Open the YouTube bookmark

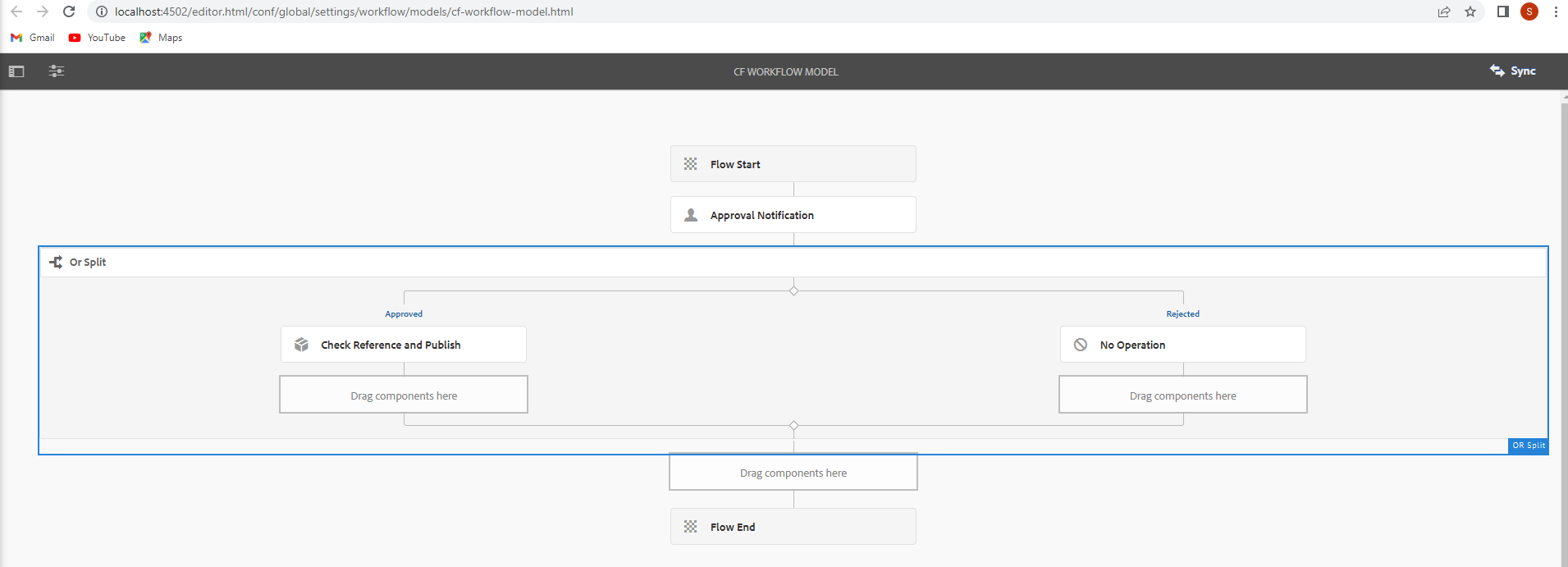coord(98,38)
